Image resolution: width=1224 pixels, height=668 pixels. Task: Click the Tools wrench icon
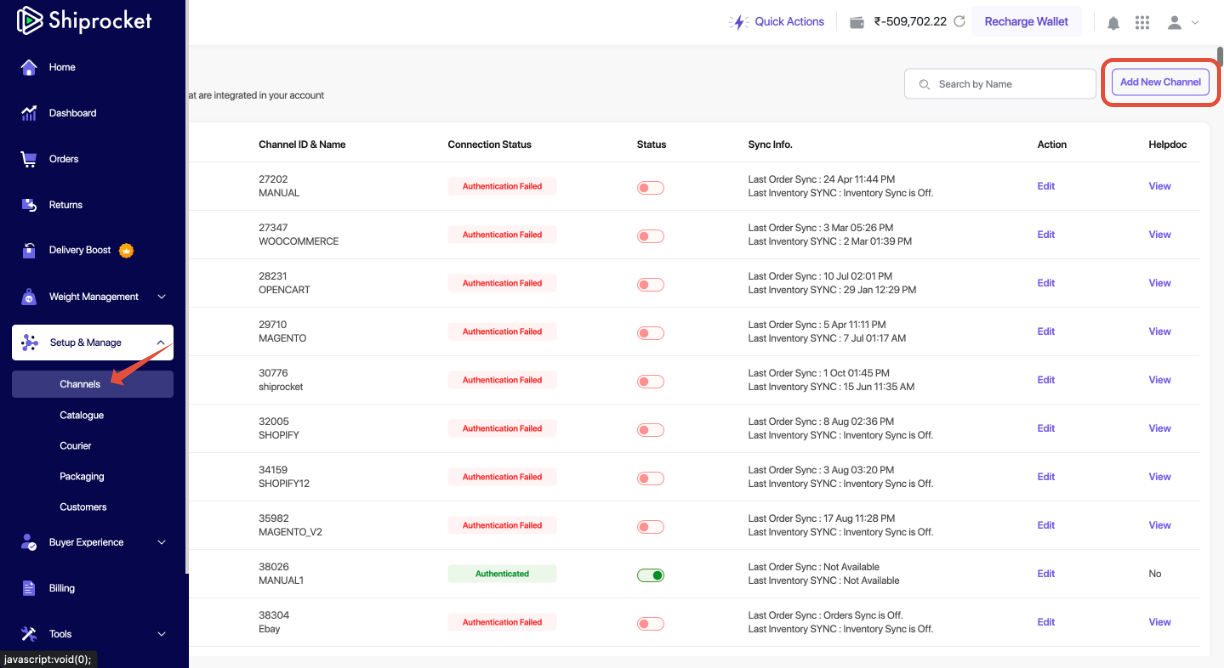[x=29, y=634]
